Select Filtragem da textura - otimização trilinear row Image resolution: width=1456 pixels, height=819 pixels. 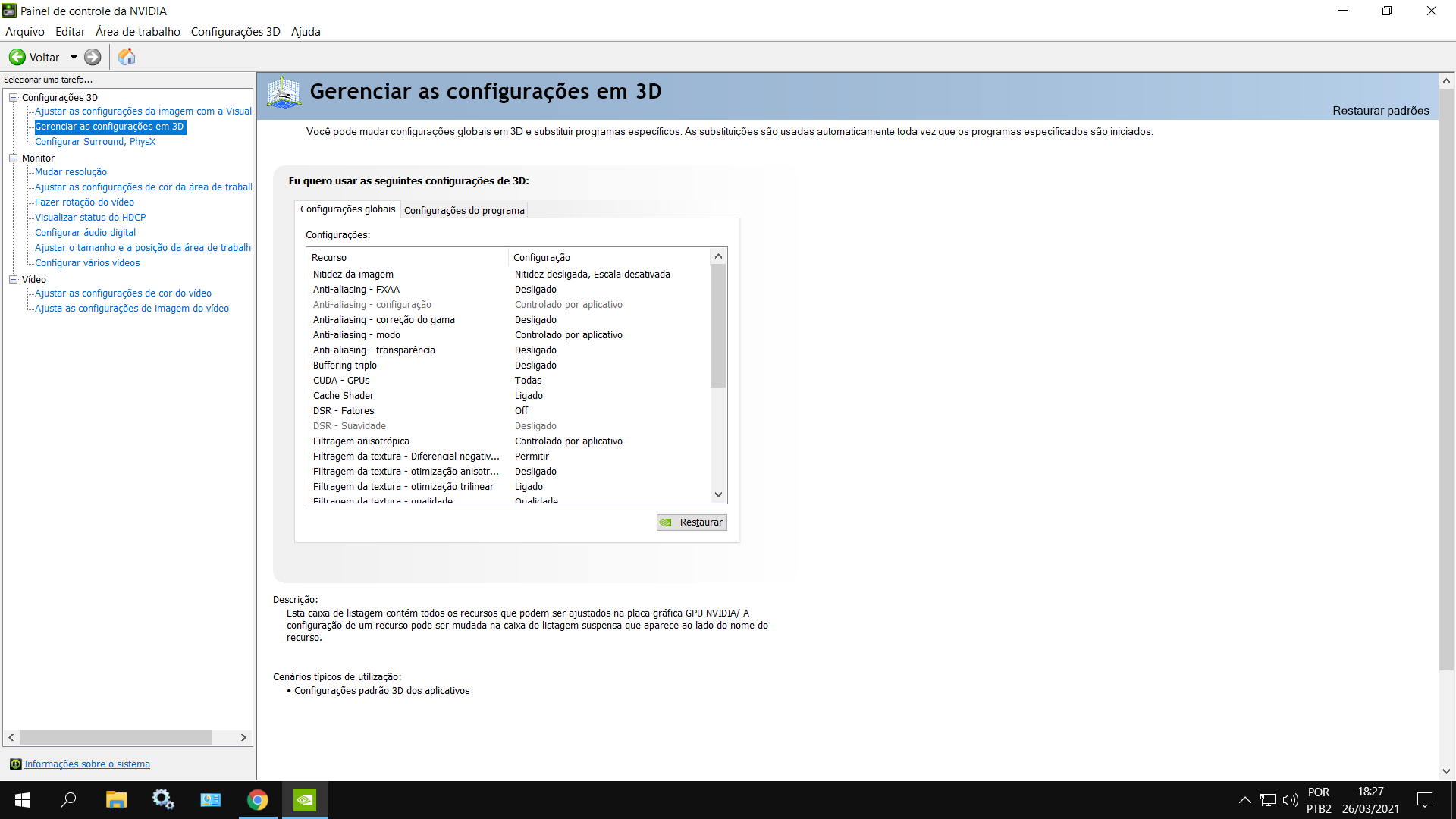click(x=509, y=487)
